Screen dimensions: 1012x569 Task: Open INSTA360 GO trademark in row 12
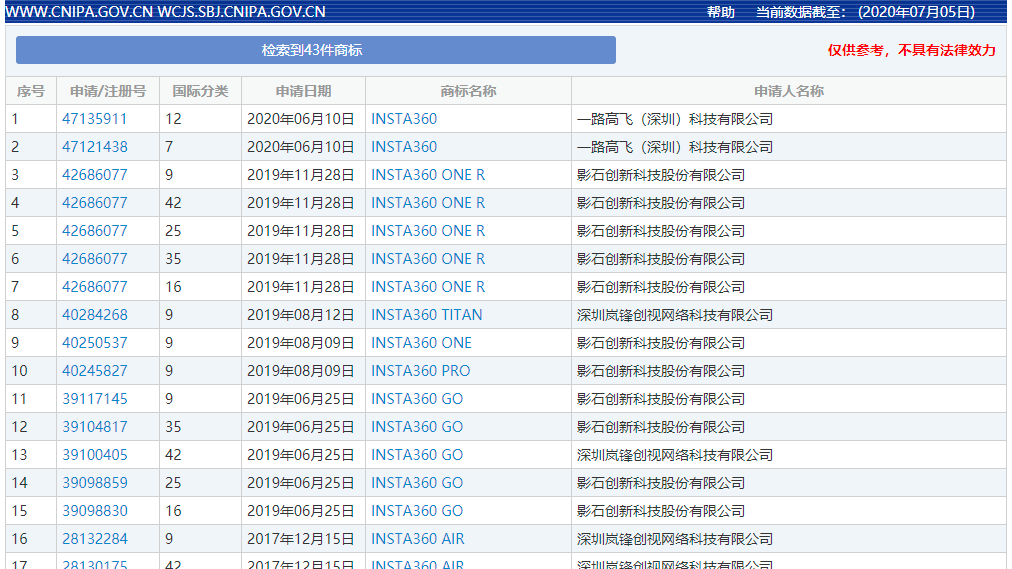click(x=417, y=426)
